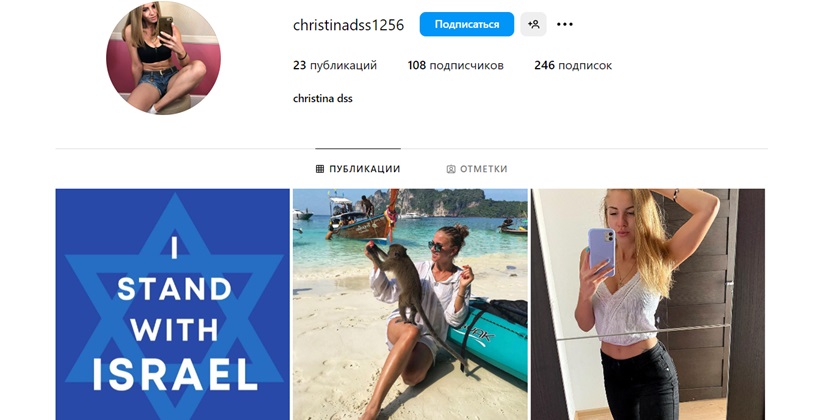Click the tagged-person icon beside ОТМЕТКИ

tap(451, 169)
